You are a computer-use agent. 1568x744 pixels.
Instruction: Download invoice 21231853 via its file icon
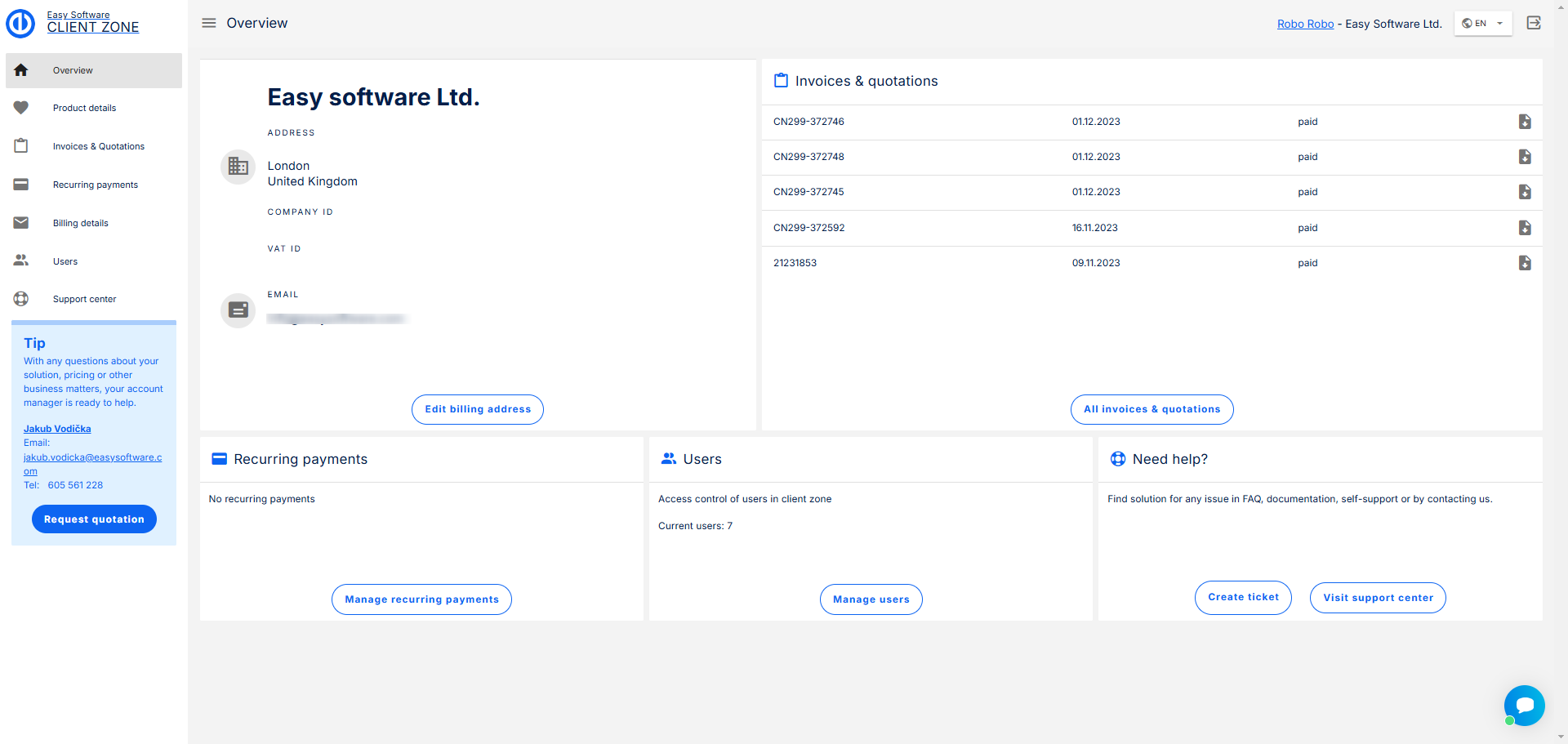click(1524, 263)
